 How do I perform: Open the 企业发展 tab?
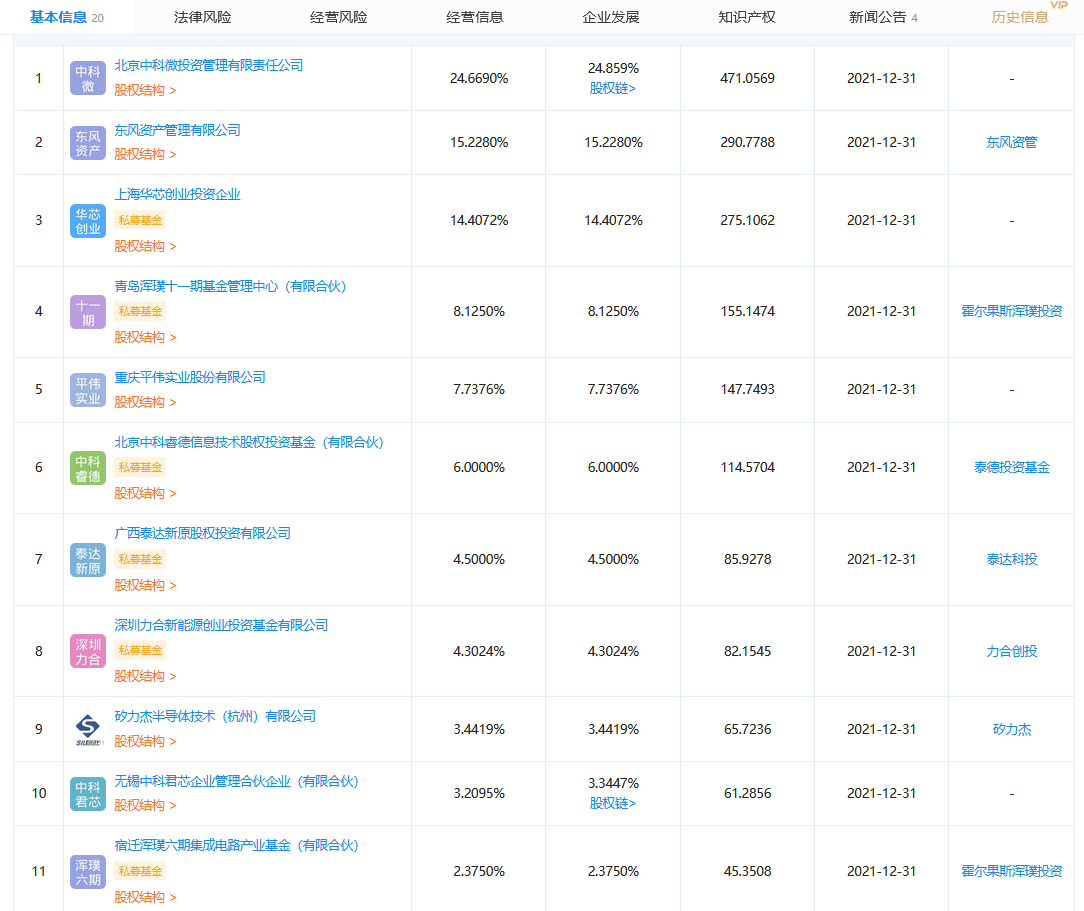(x=611, y=17)
